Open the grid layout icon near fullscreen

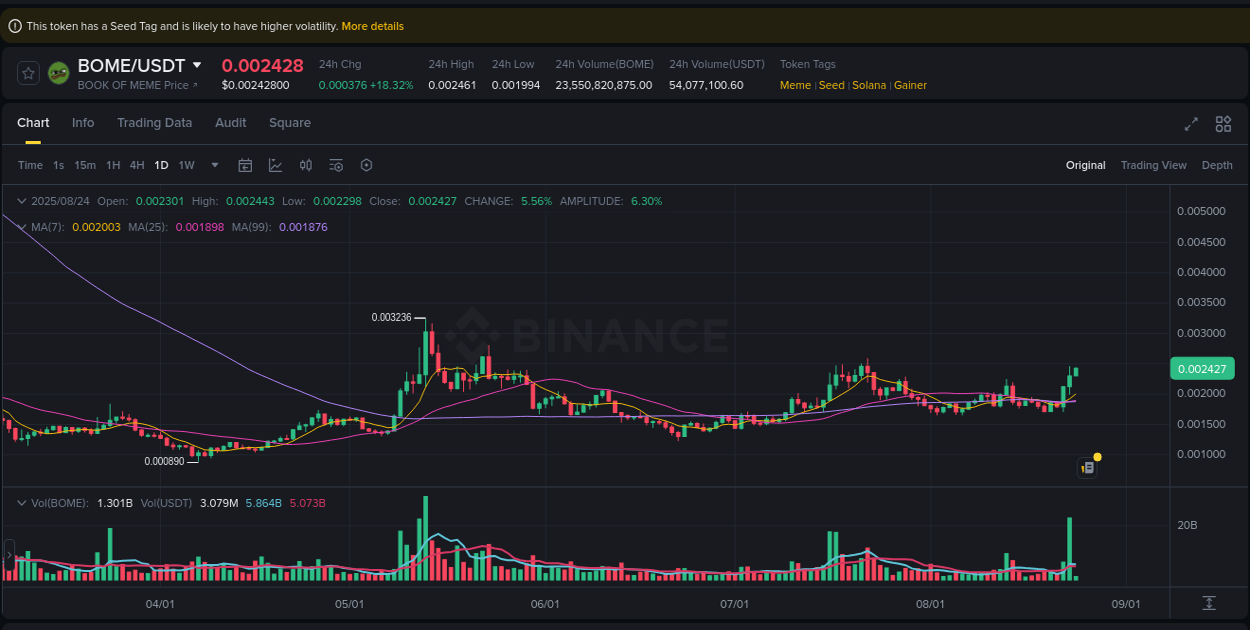pos(1223,124)
